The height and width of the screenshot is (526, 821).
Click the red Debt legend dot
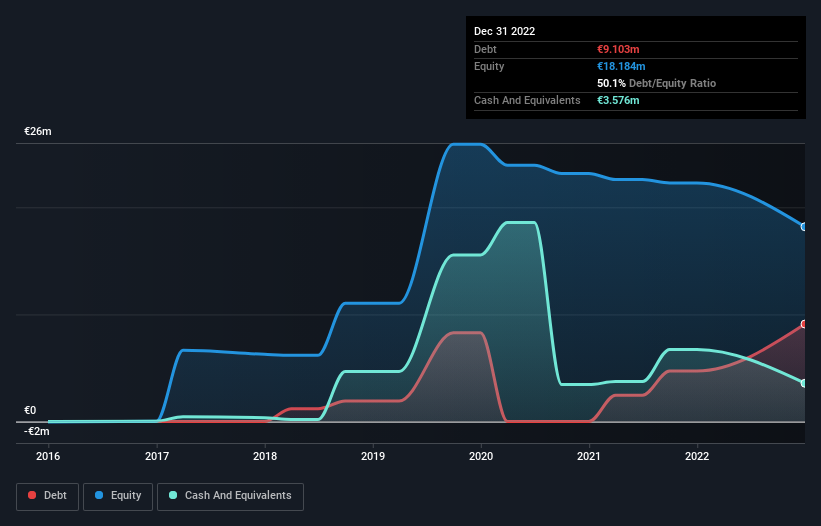pos(32,495)
